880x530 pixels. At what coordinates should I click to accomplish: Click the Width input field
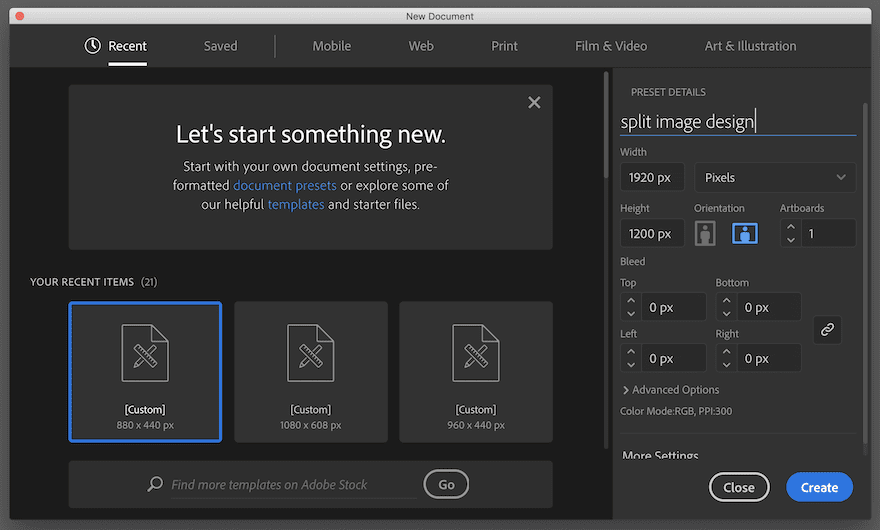652,177
